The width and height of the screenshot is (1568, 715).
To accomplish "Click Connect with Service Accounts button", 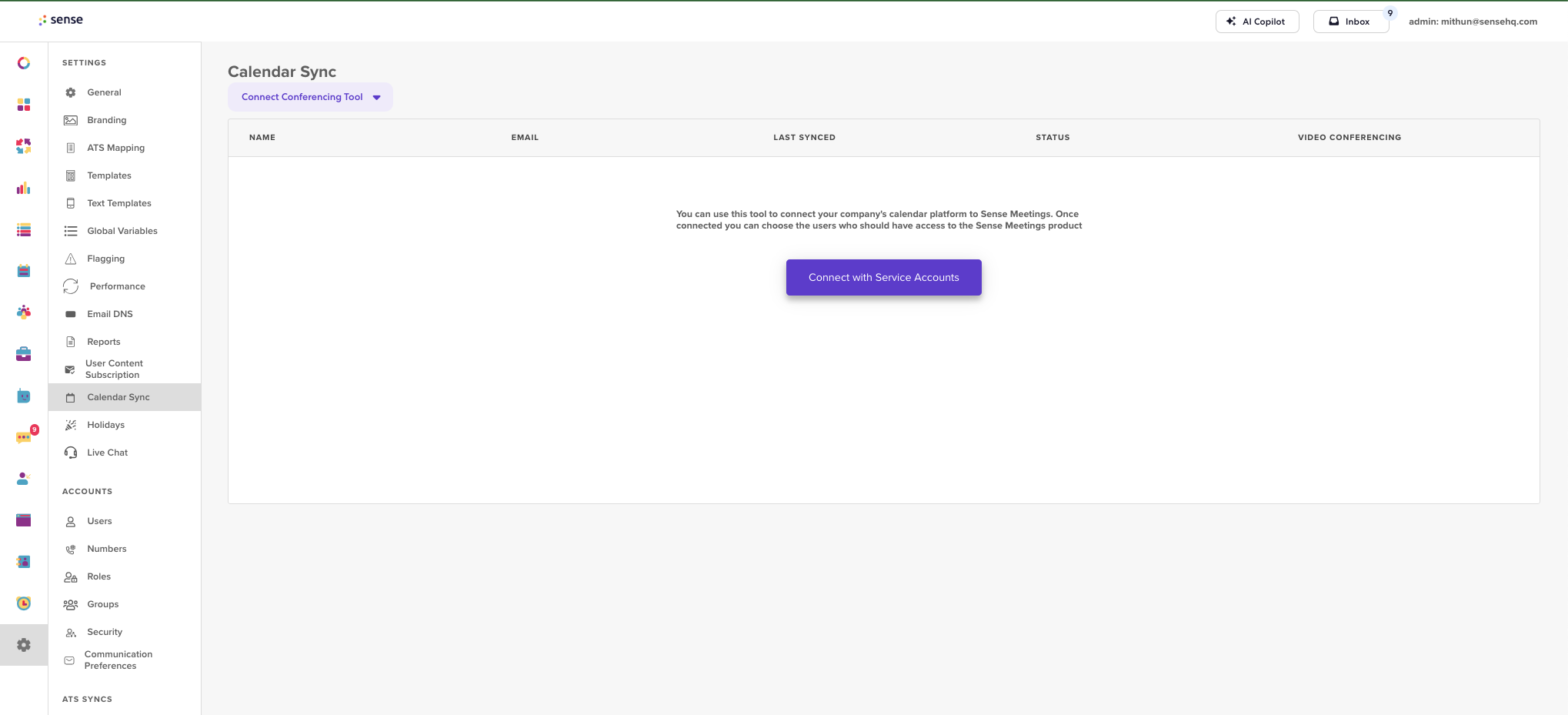I will (884, 277).
